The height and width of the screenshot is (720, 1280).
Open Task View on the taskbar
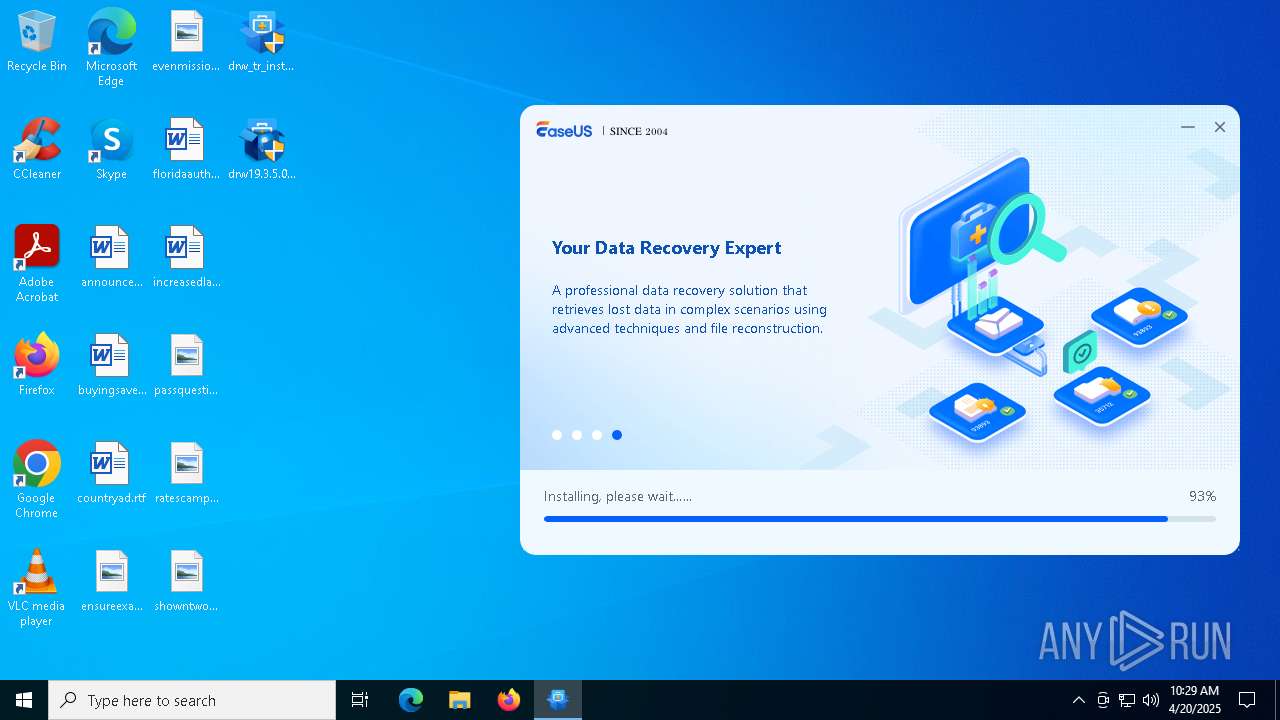coord(360,700)
